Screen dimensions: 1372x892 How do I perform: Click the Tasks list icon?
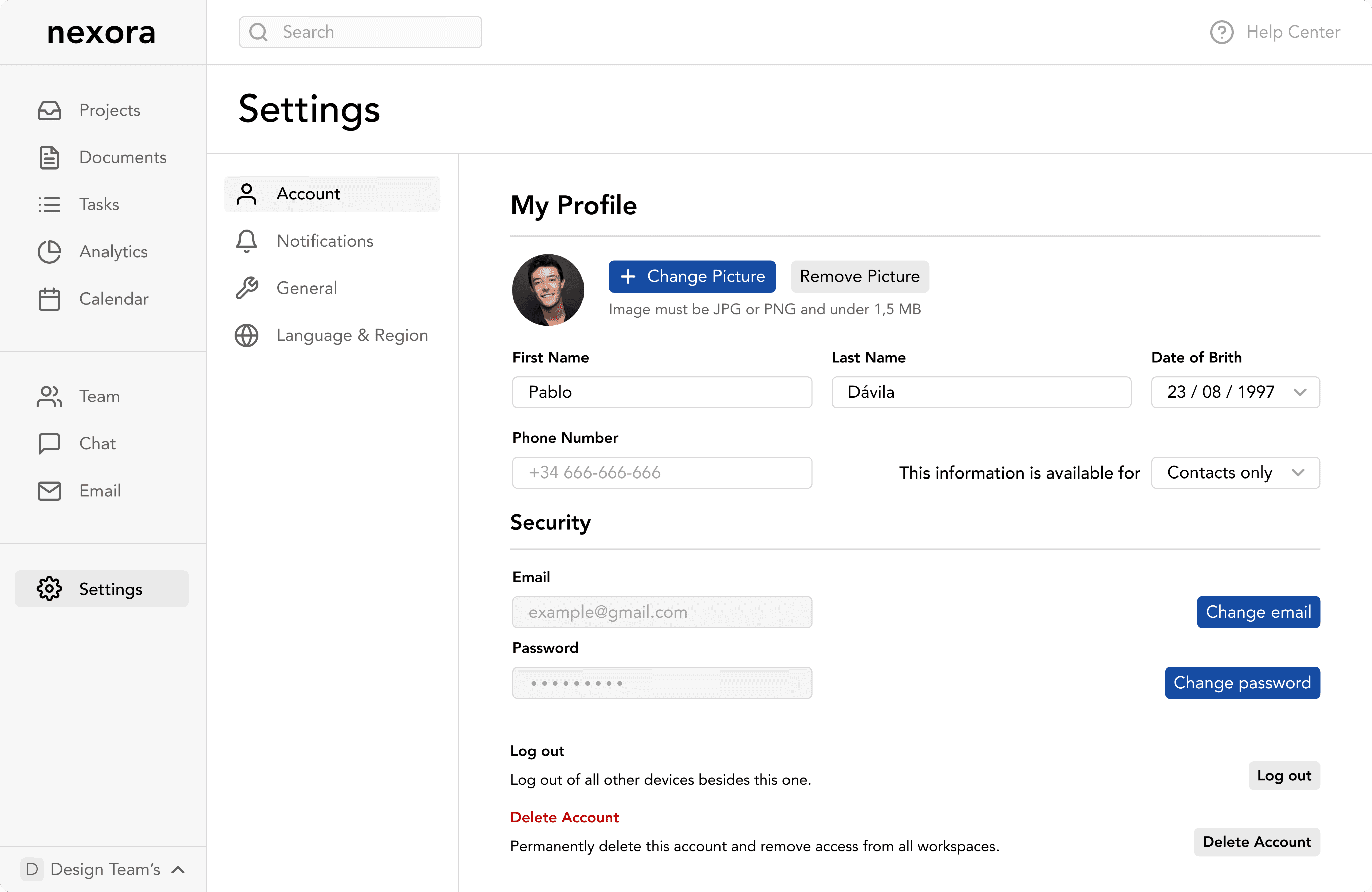coord(49,205)
